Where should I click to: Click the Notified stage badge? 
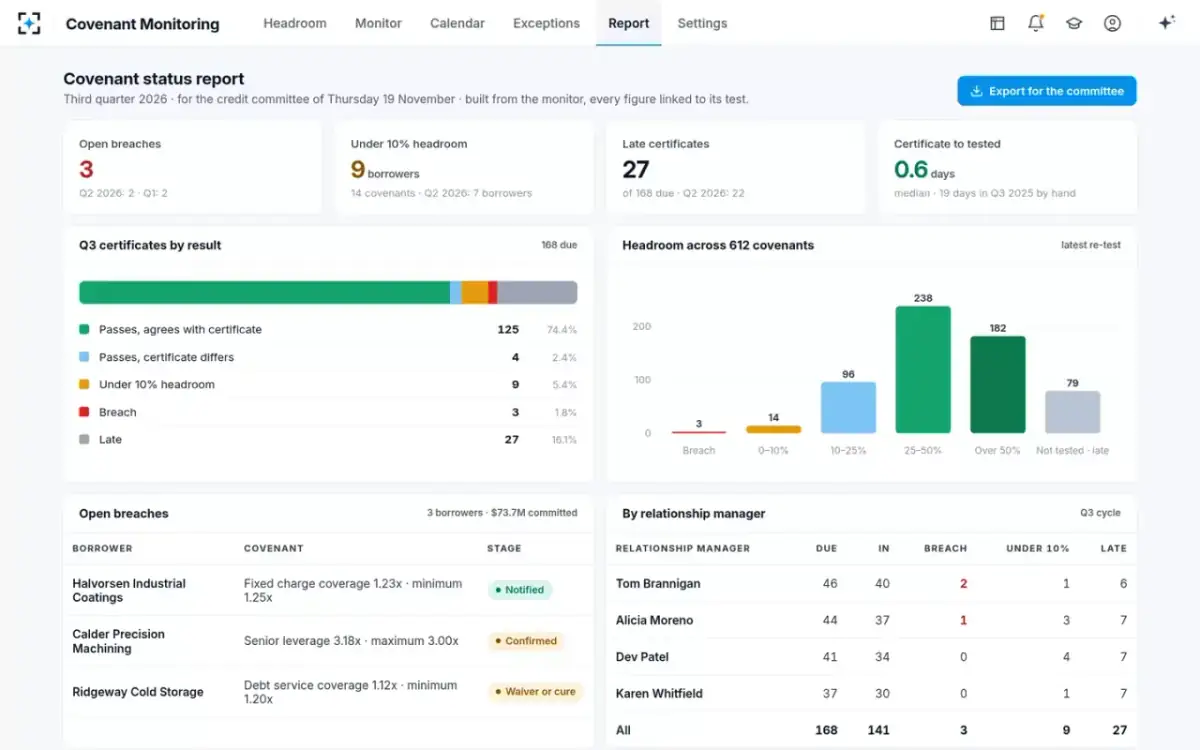click(x=521, y=590)
